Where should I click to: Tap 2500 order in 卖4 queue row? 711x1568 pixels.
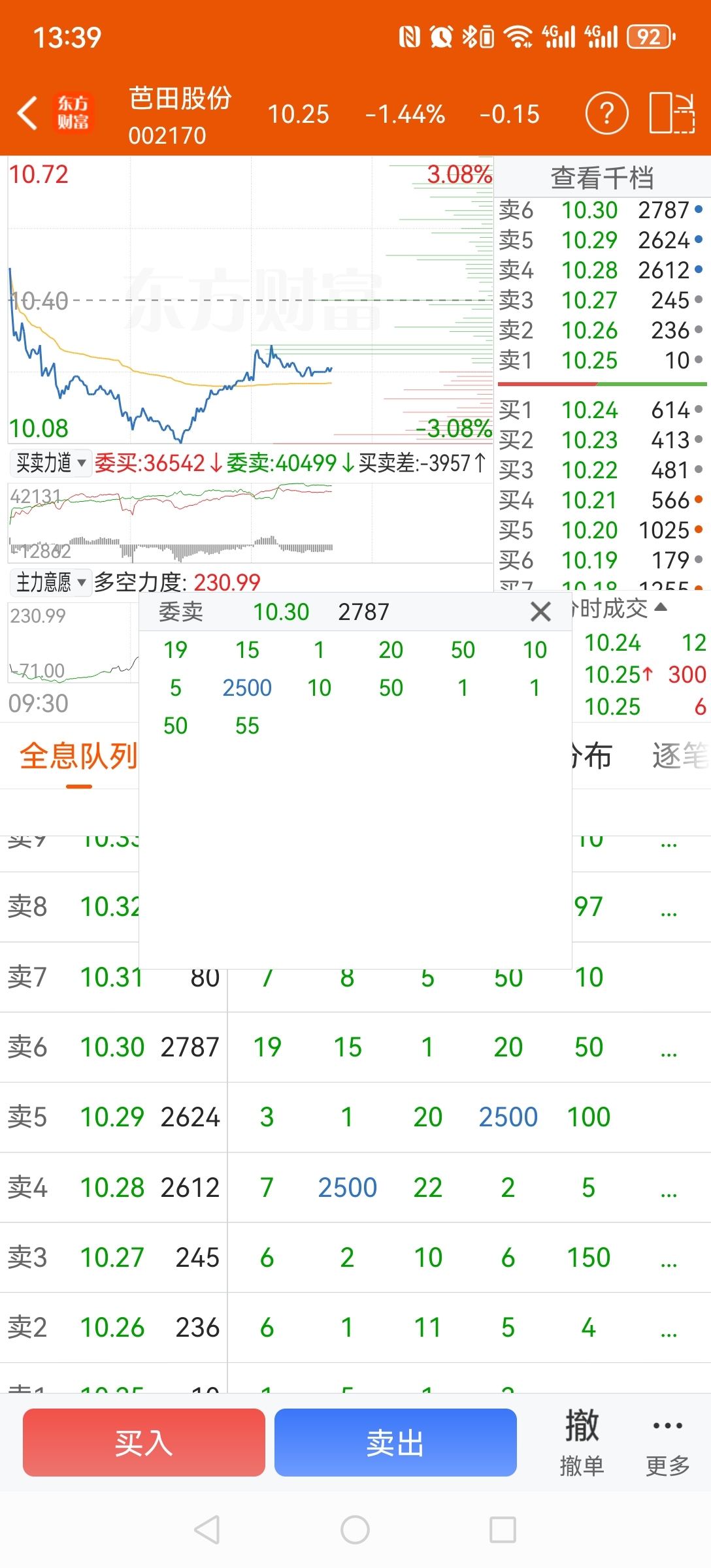[x=347, y=1188]
